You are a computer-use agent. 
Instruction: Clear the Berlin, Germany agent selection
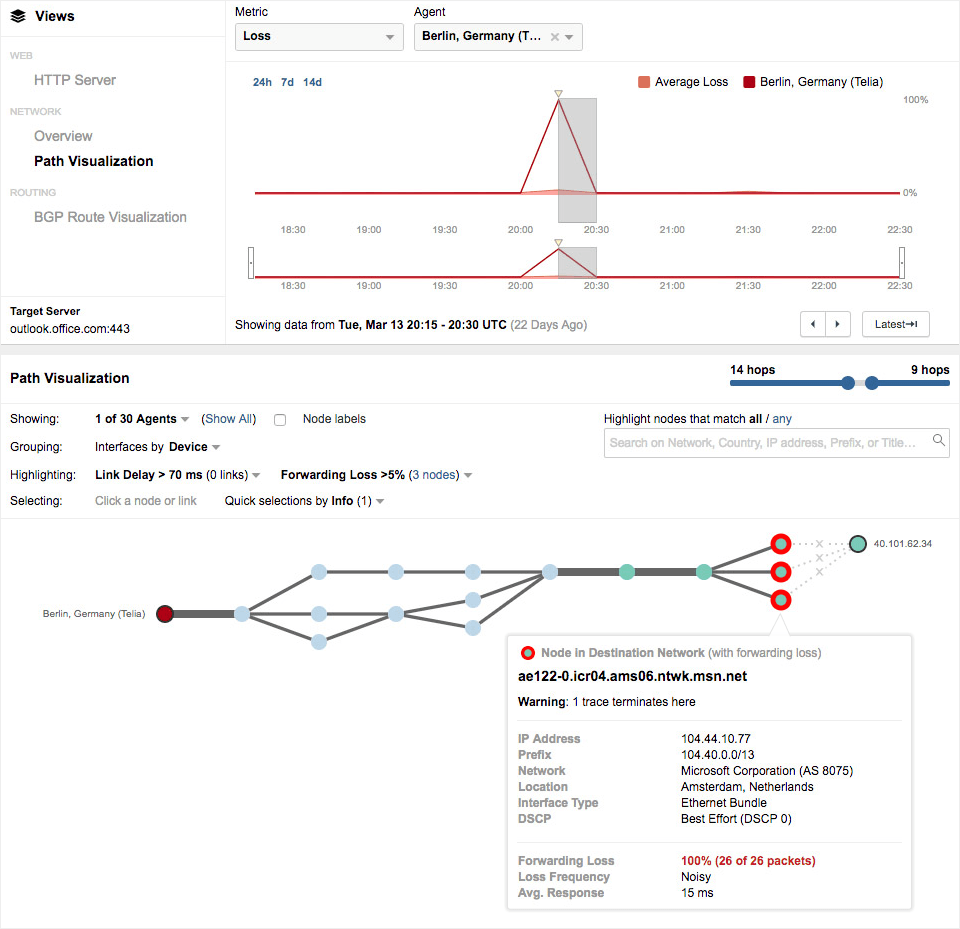point(555,37)
